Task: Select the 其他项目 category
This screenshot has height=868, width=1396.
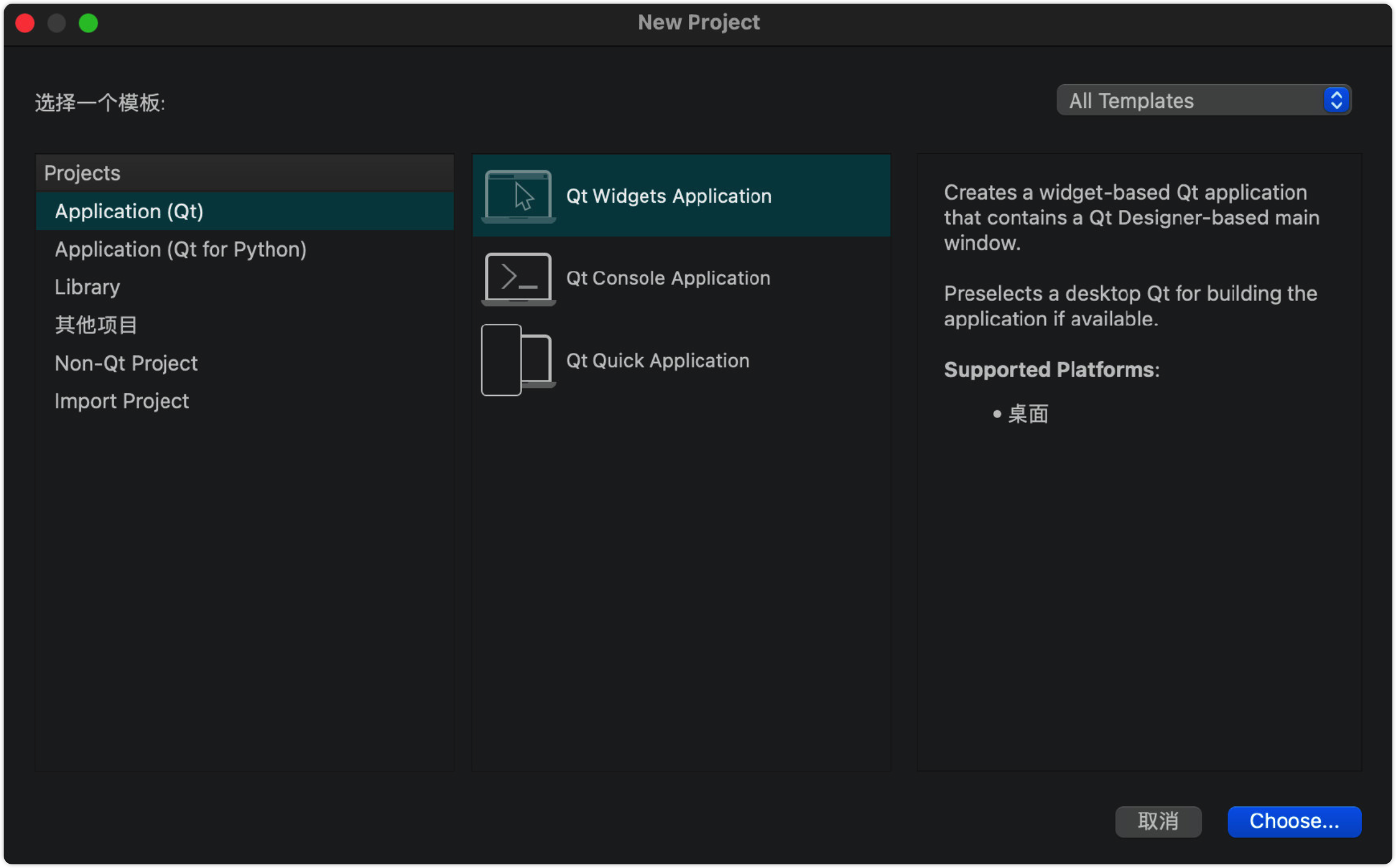Action: tap(96, 325)
